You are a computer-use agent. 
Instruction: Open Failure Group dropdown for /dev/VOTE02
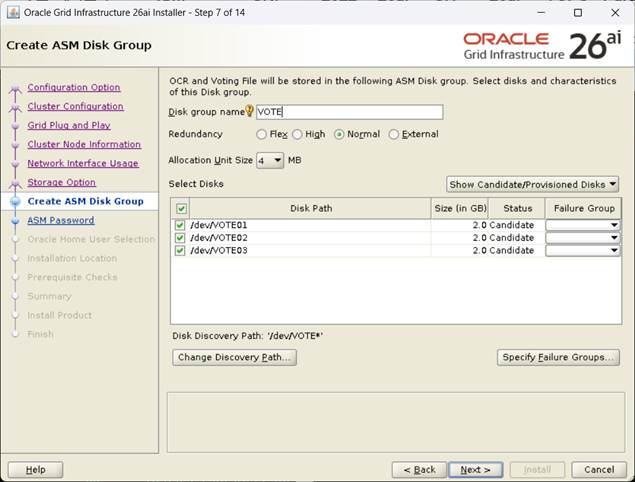pyautogui.click(x=583, y=238)
